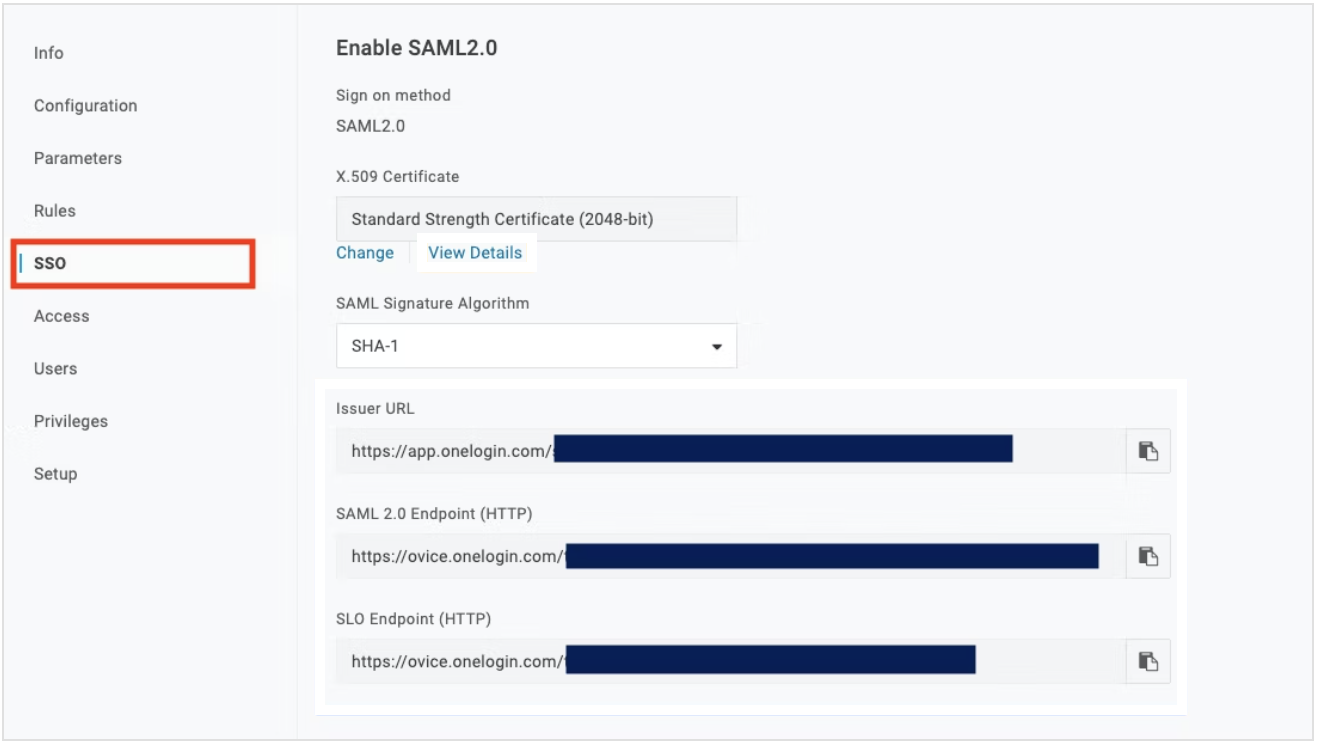
Task: Open the Setup section
Action: coord(56,474)
